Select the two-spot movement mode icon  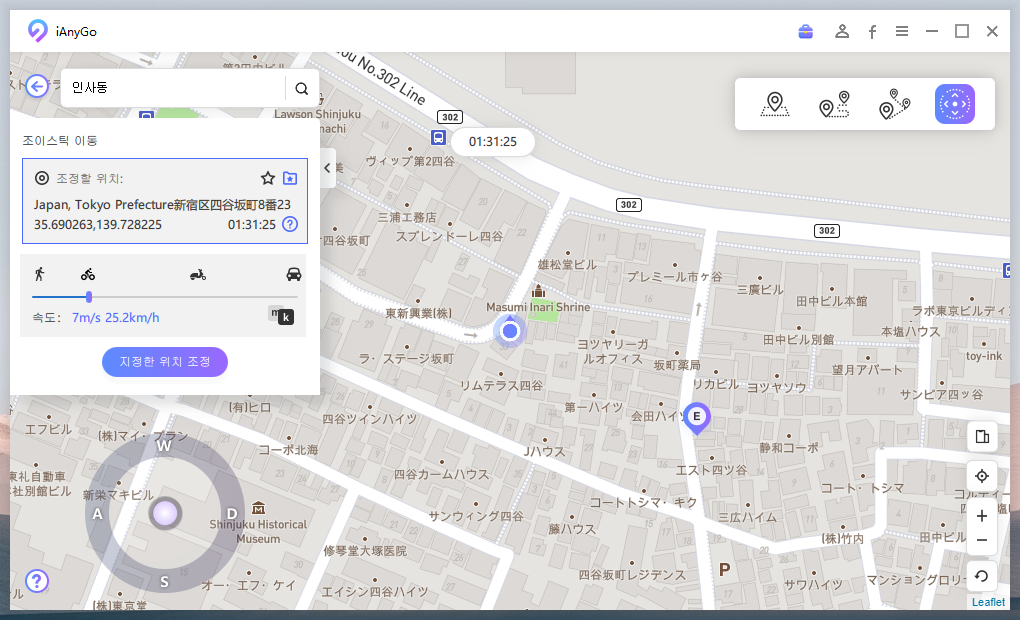(834, 104)
